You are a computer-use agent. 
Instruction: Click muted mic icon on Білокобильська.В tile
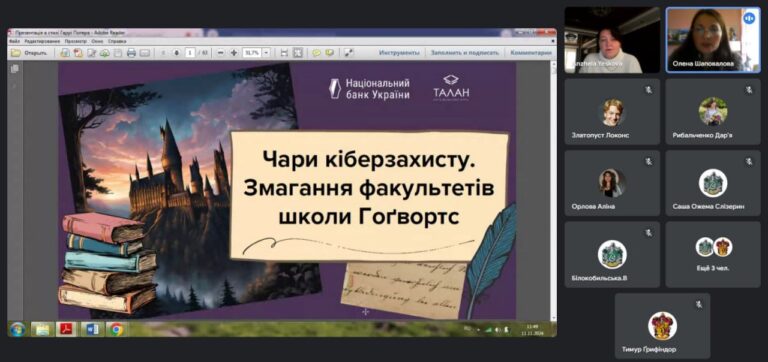[648, 233]
